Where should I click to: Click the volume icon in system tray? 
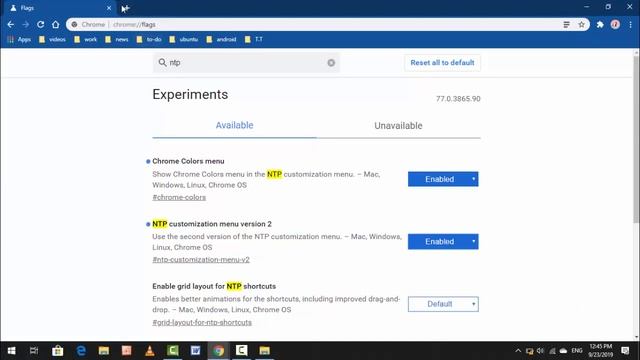tap(541, 351)
